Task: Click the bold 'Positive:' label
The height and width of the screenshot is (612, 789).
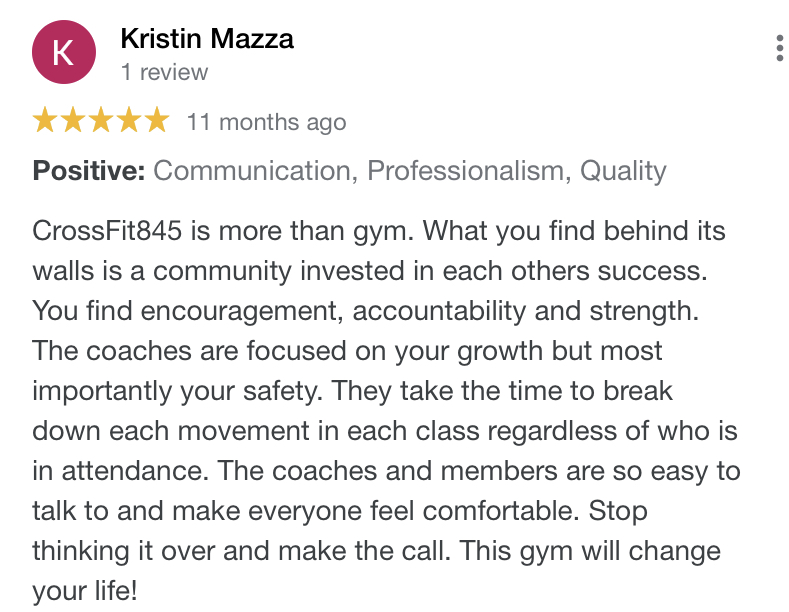Action: coord(89,171)
